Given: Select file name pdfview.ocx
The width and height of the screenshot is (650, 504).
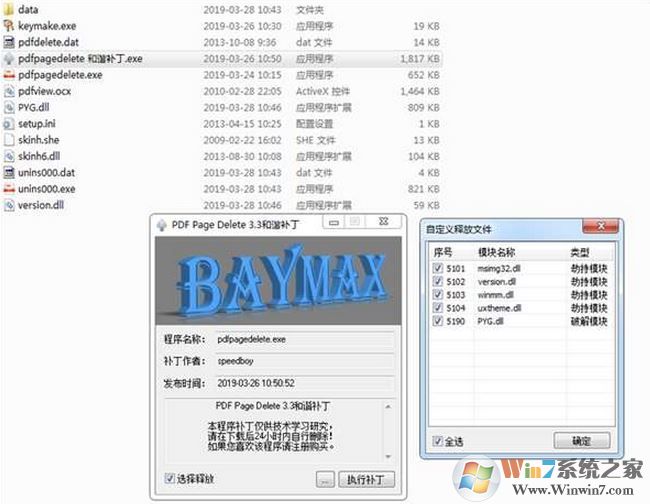Looking at the screenshot, I should pos(44,91).
